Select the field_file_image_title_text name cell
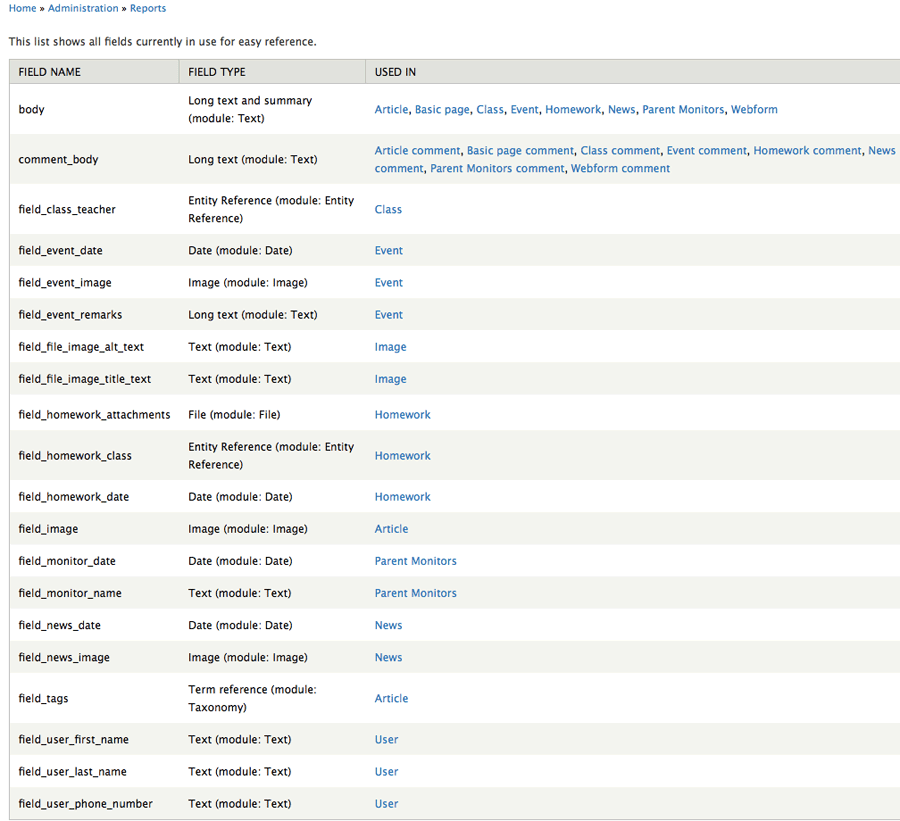 pyautogui.click(x=94, y=379)
